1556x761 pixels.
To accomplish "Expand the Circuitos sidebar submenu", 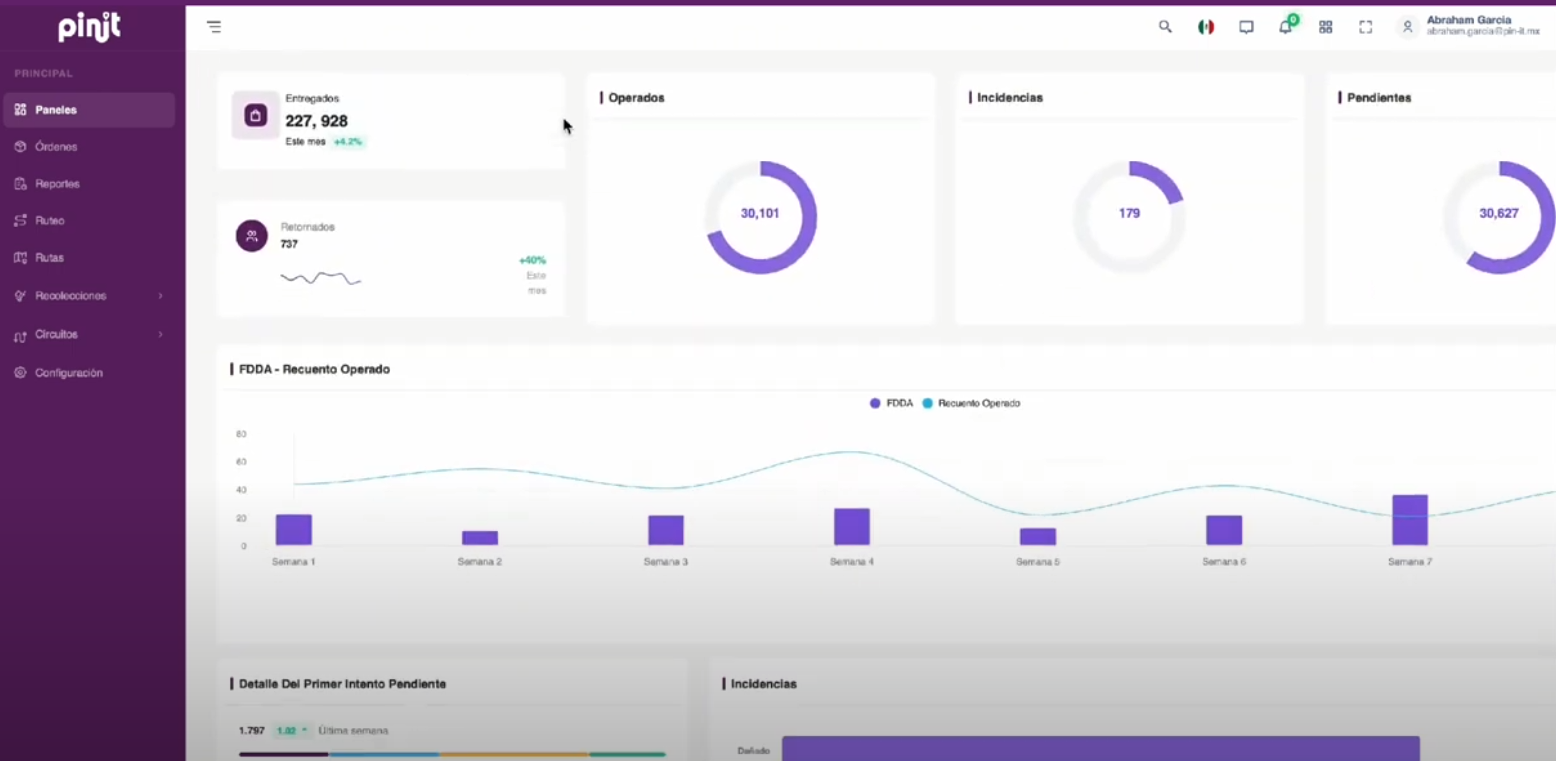I will tap(89, 335).
